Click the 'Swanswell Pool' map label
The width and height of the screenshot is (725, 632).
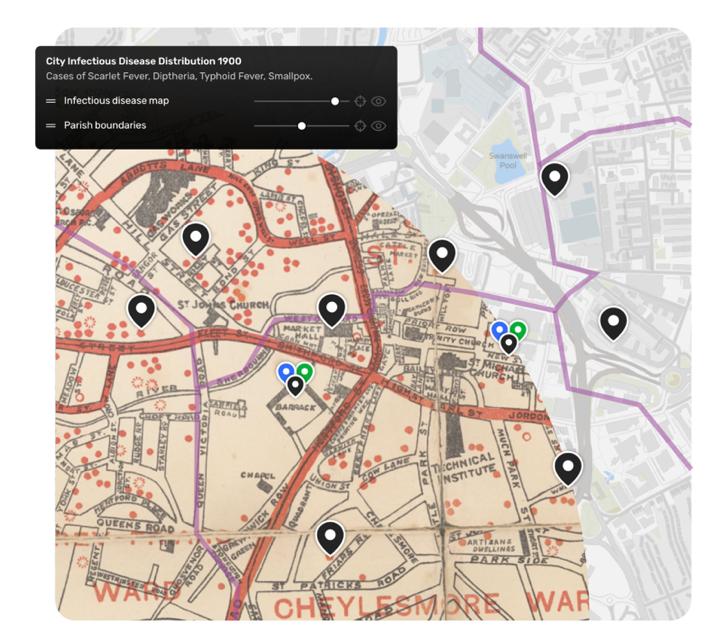pos(508,160)
